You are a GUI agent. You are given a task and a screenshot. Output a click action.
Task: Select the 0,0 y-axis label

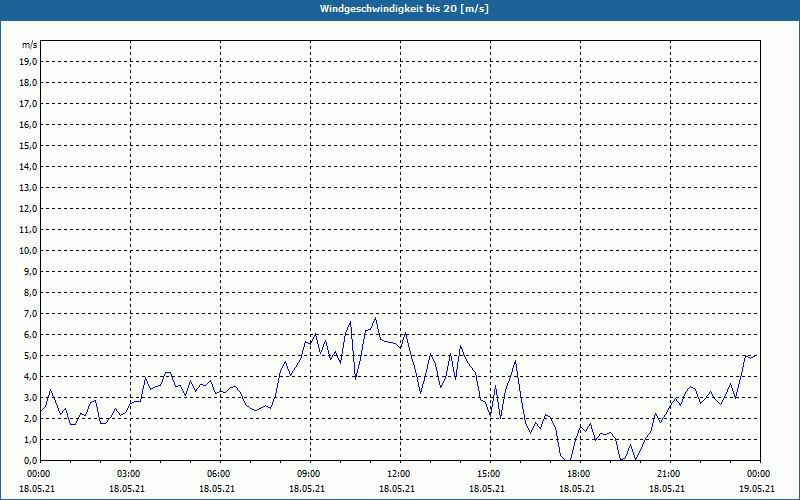coord(31,461)
